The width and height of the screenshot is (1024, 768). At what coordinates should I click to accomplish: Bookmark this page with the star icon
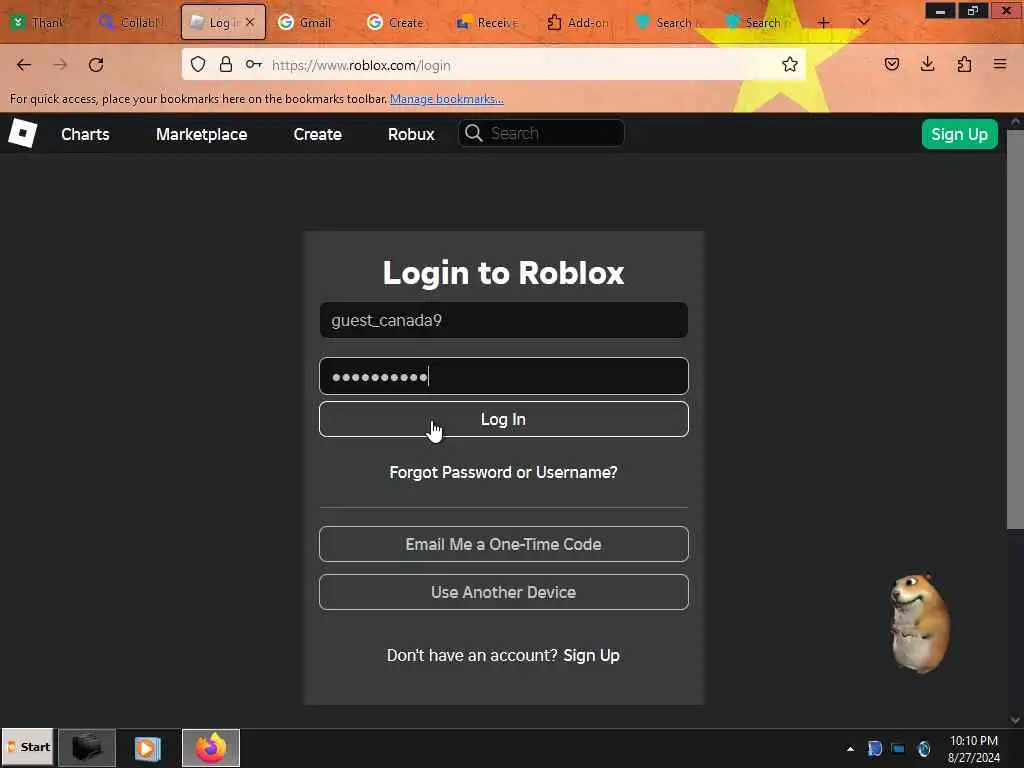pos(790,64)
